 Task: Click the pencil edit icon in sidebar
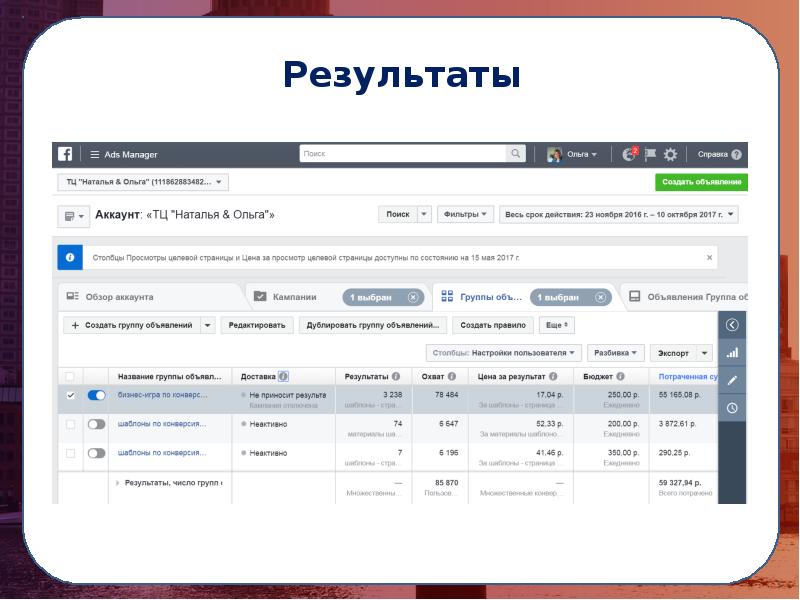[732, 380]
